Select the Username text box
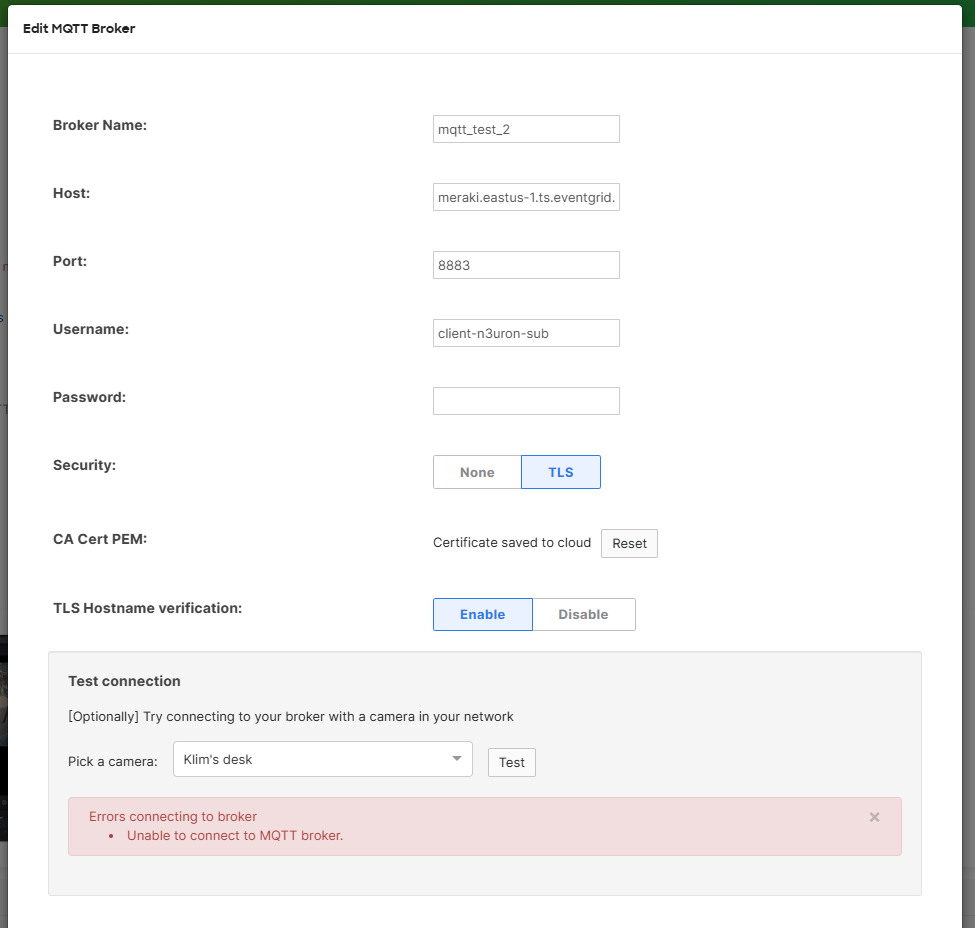Viewport: 975px width, 928px height. (x=526, y=333)
